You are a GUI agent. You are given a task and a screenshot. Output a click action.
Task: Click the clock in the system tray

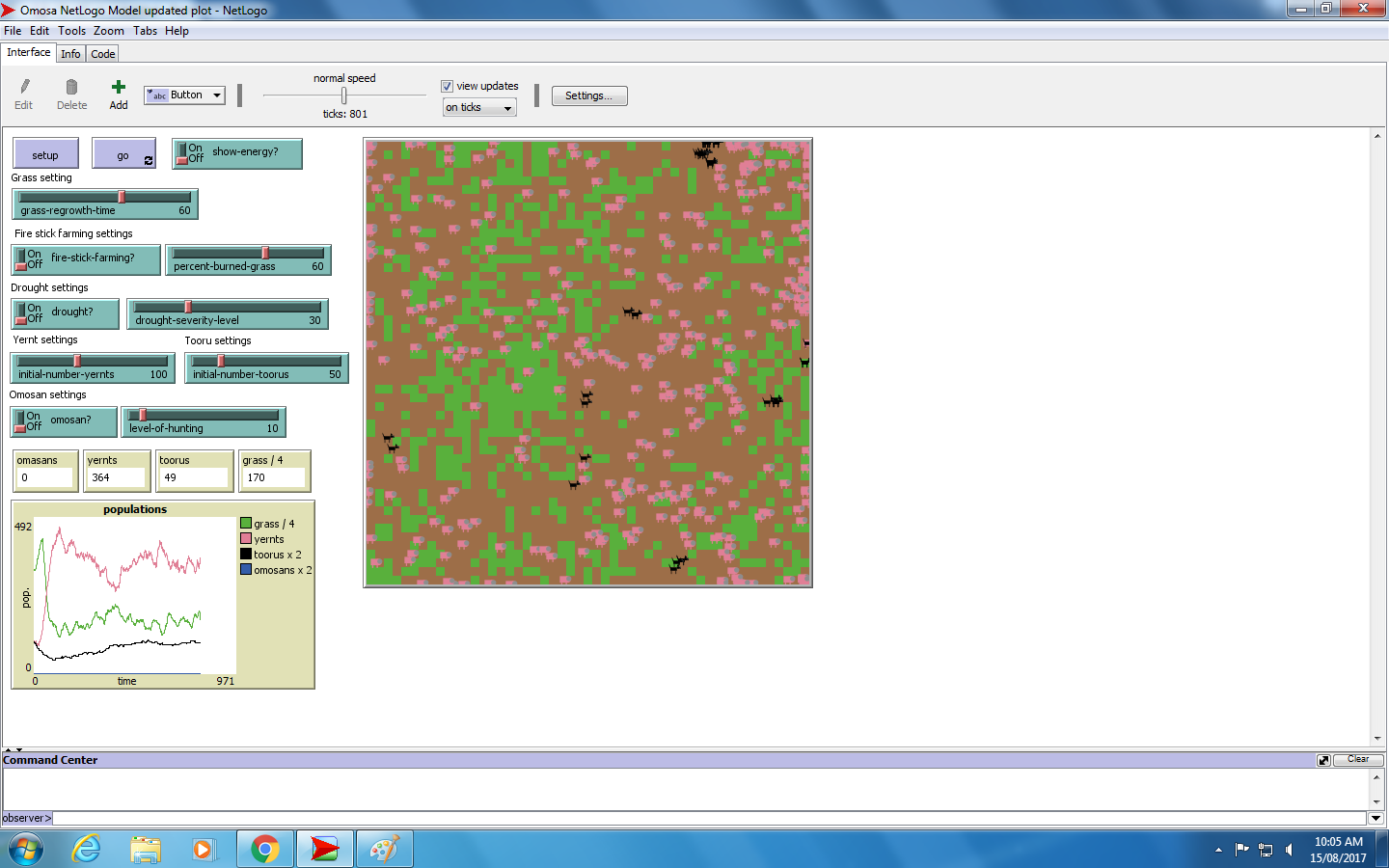[x=1338, y=850]
